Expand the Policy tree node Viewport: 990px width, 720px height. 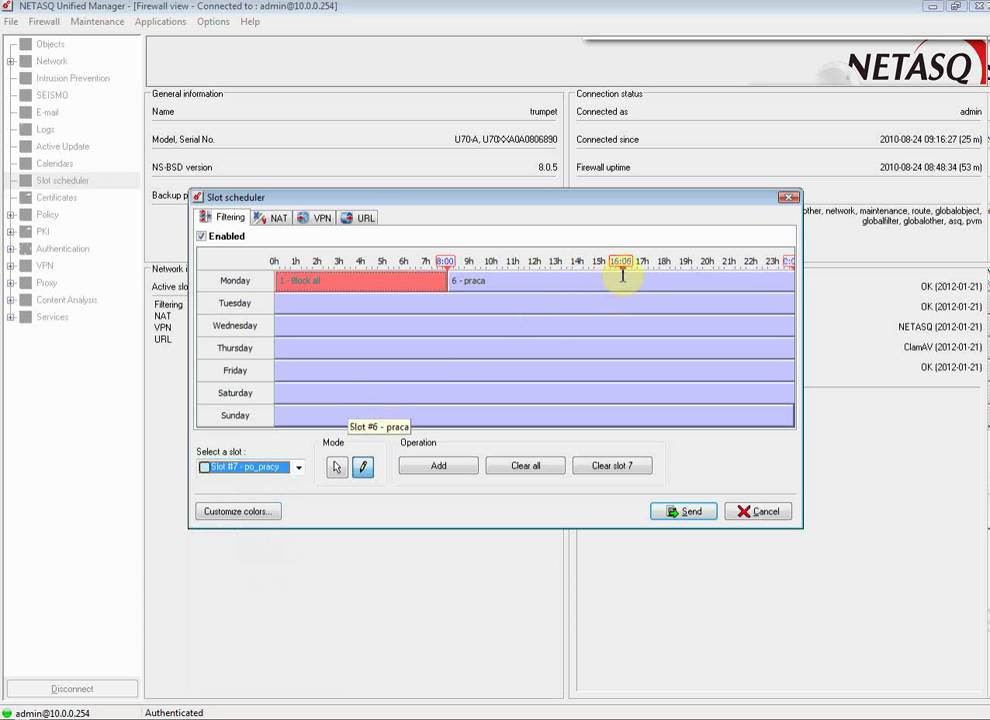point(11,215)
